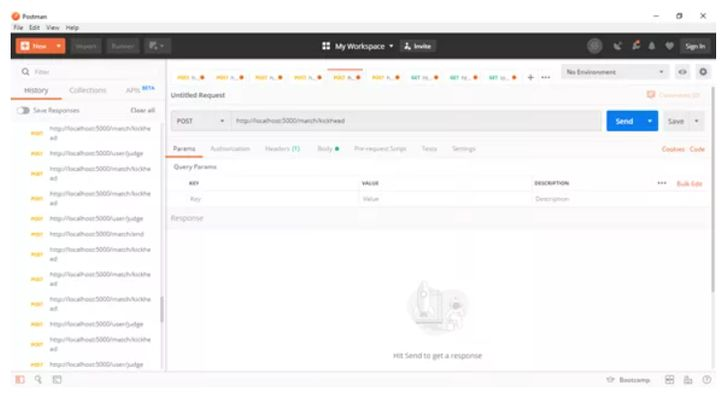
Task: Open the Send button dropdown arrow
Action: click(650, 121)
